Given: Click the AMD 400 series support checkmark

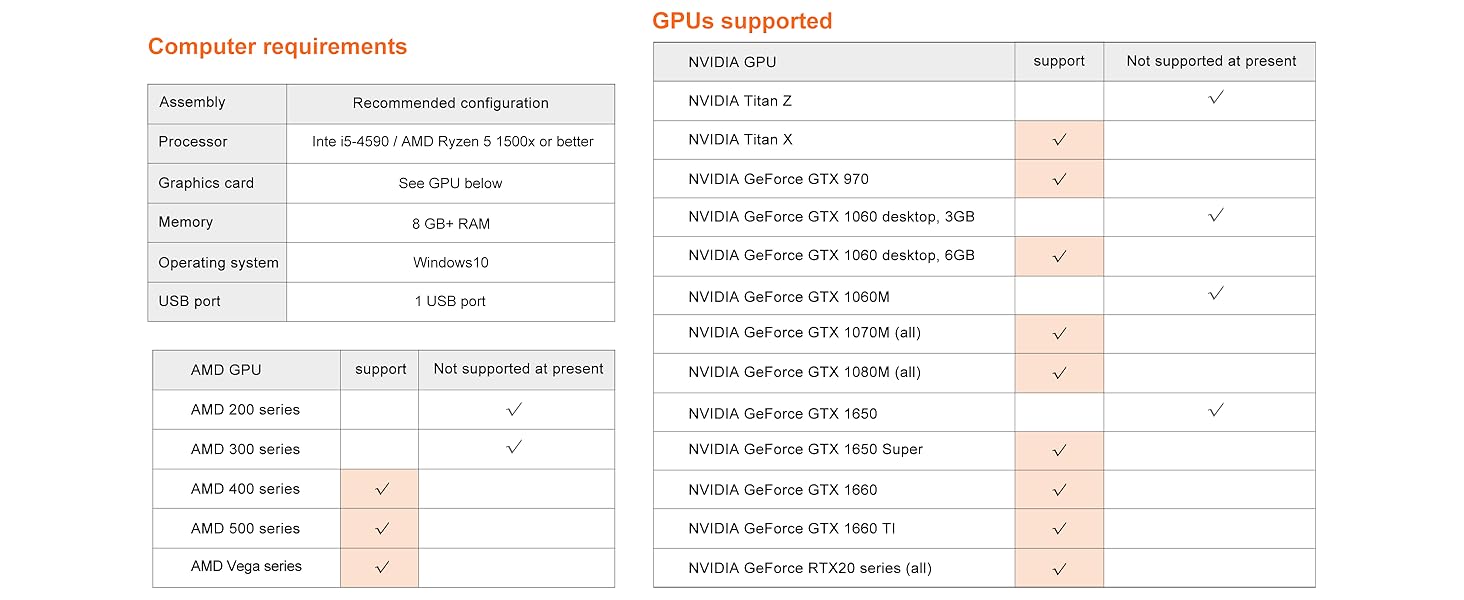Looking at the screenshot, I should click(381, 489).
